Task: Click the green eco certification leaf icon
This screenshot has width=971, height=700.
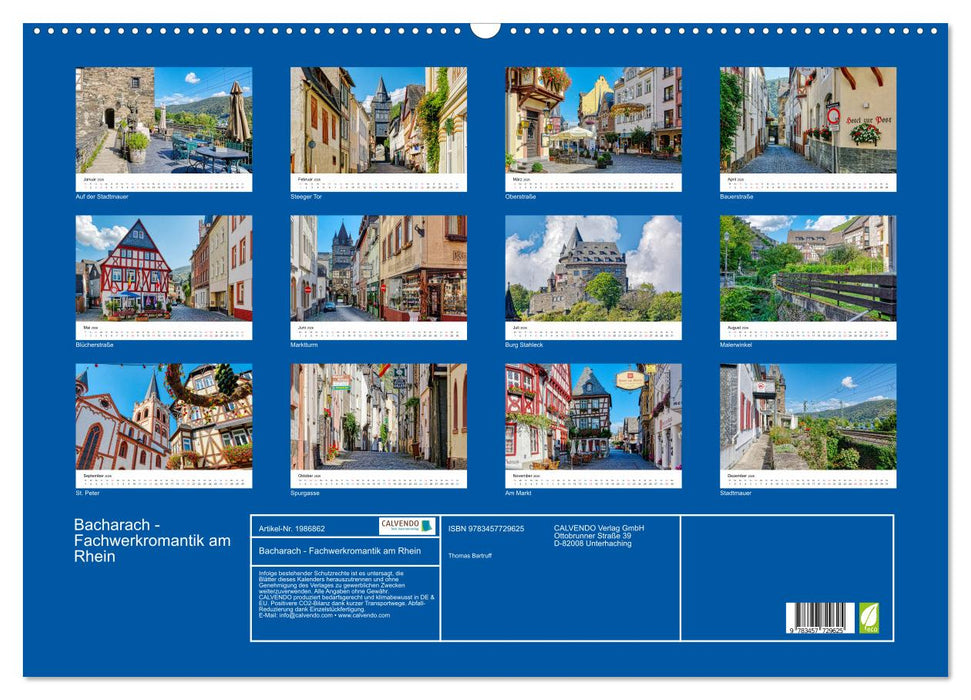Action: click(869, 617)
